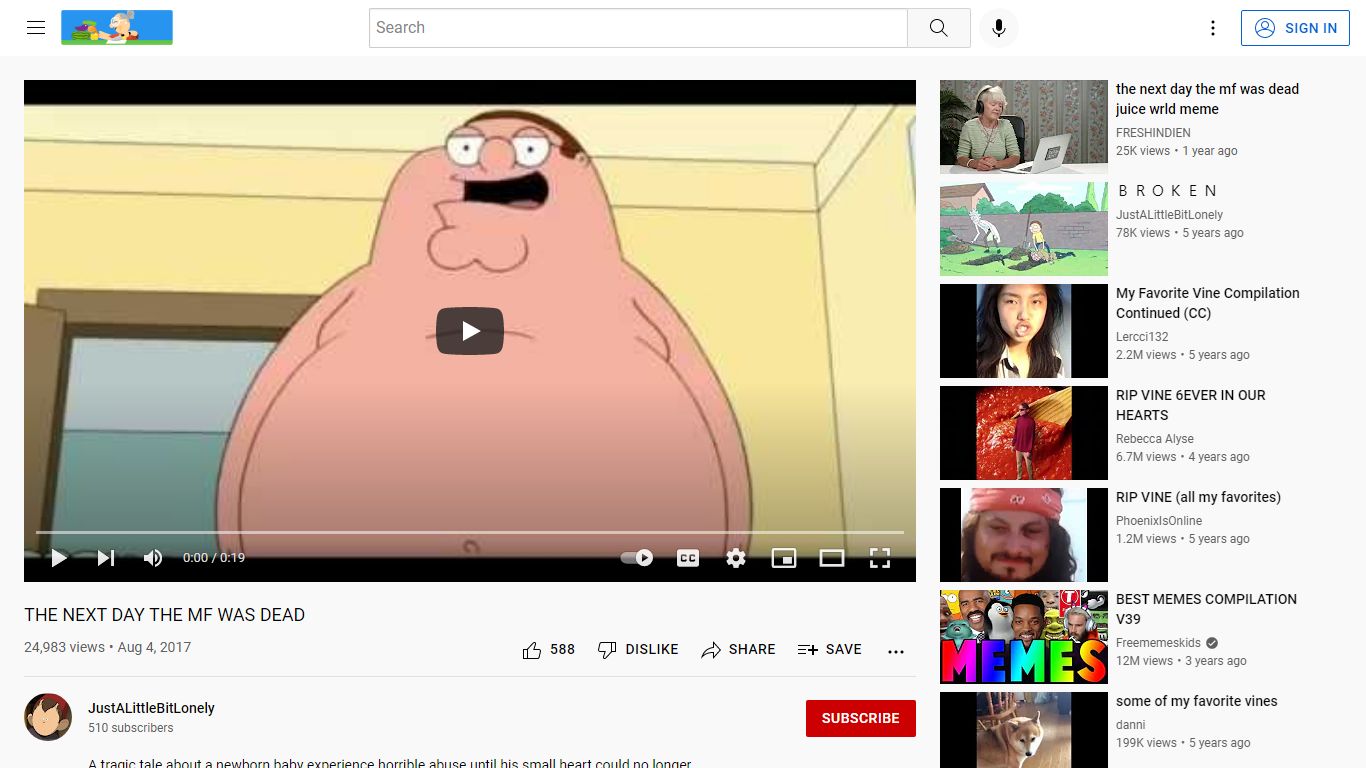The width and height of the screenshot is (1366, 768).
Task: Open the three-dot settings menu in header
Action: (x=1213, y=28)
